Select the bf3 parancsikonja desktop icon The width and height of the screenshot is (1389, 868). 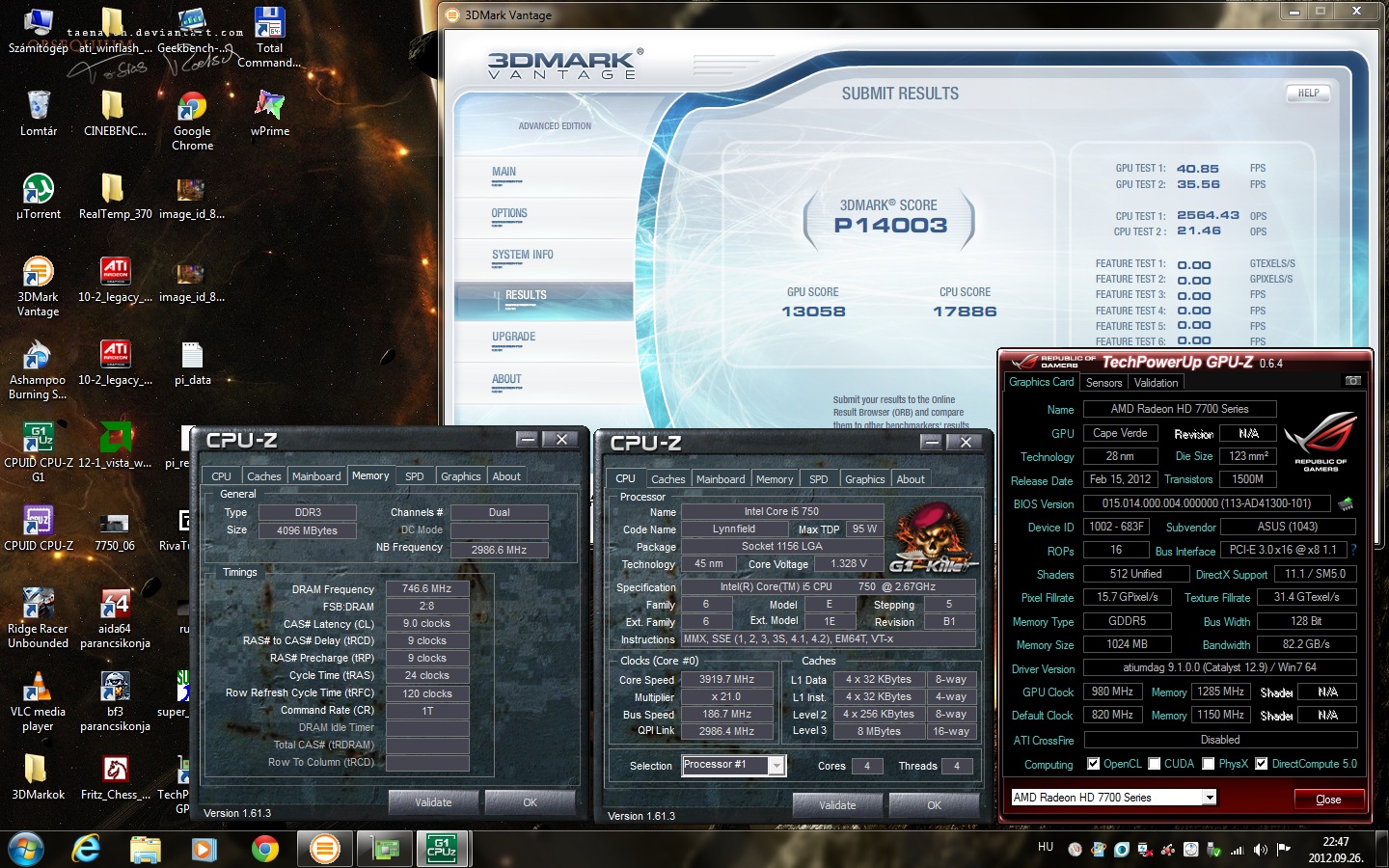coord(115,702)
